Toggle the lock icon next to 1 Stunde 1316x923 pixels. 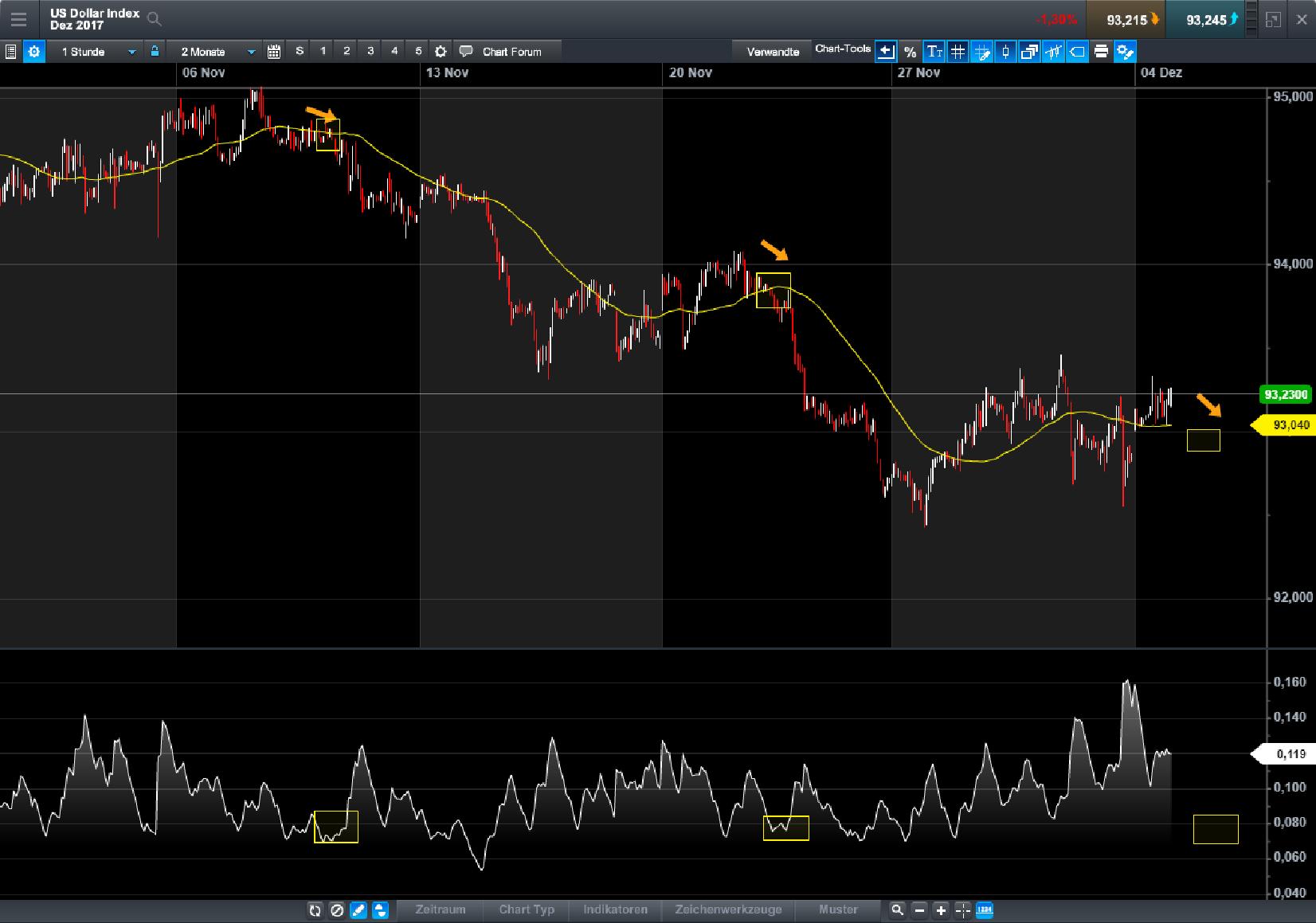pos(154,51)
